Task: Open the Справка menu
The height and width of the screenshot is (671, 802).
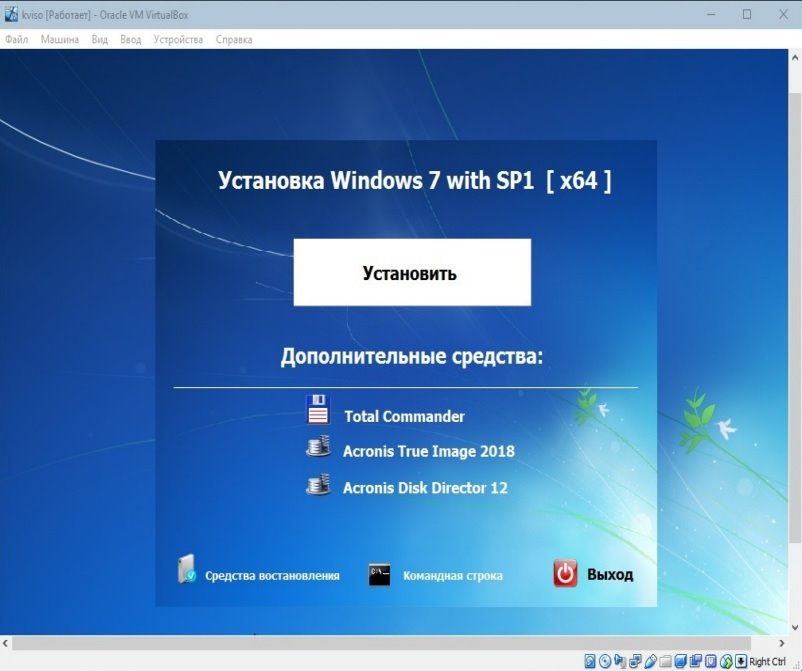Action: (x=234, y=39)
